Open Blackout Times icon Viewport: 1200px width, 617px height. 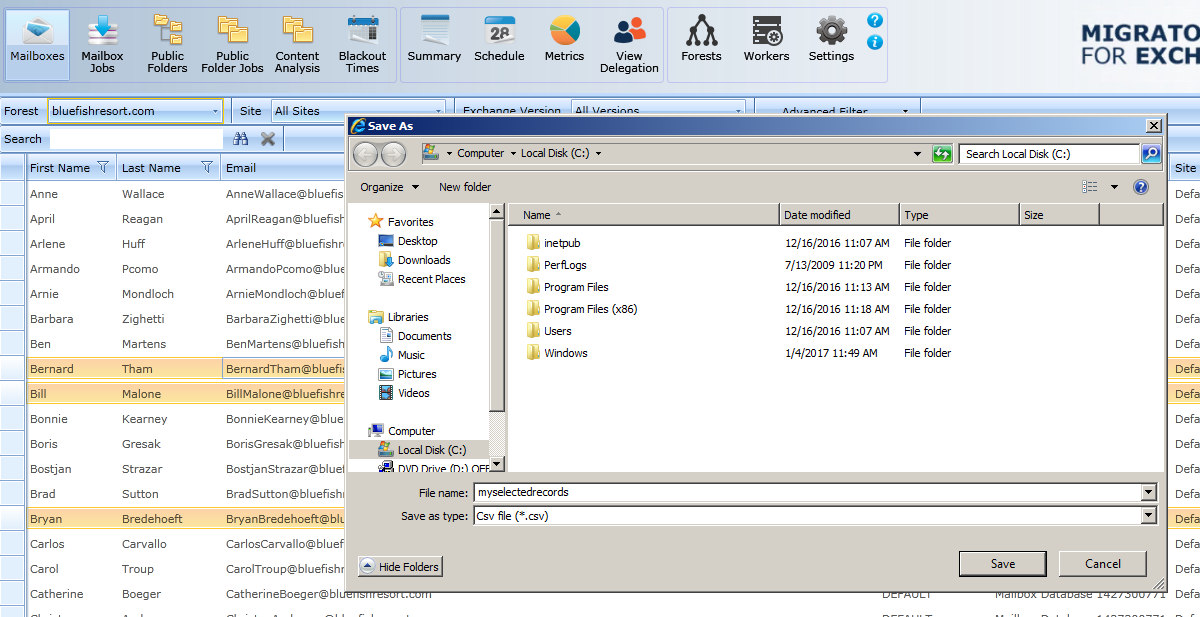point(362,45)
